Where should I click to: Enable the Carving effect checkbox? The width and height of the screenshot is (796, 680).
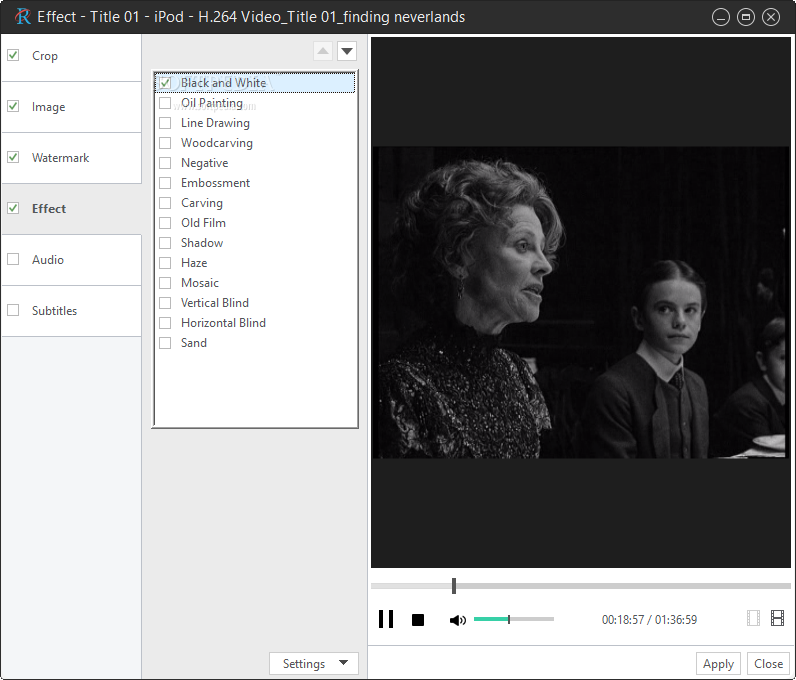click(x=165, y=203)
